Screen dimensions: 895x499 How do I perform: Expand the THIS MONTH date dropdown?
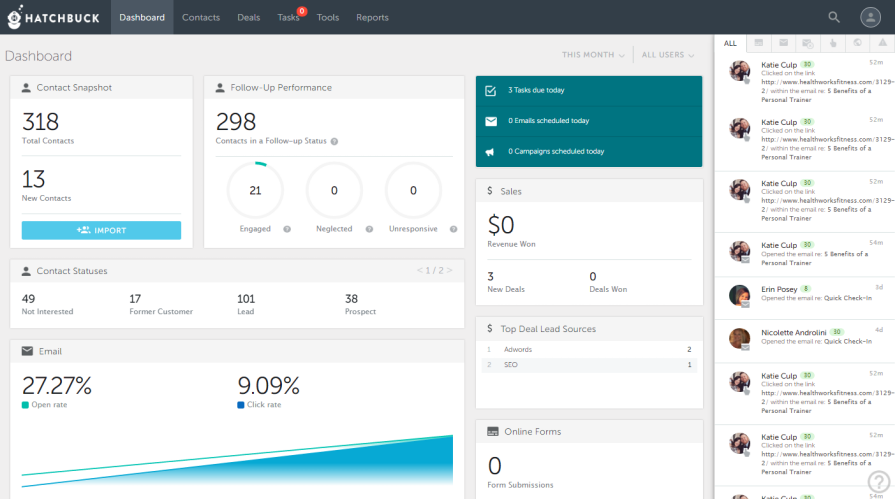point(593,56)
